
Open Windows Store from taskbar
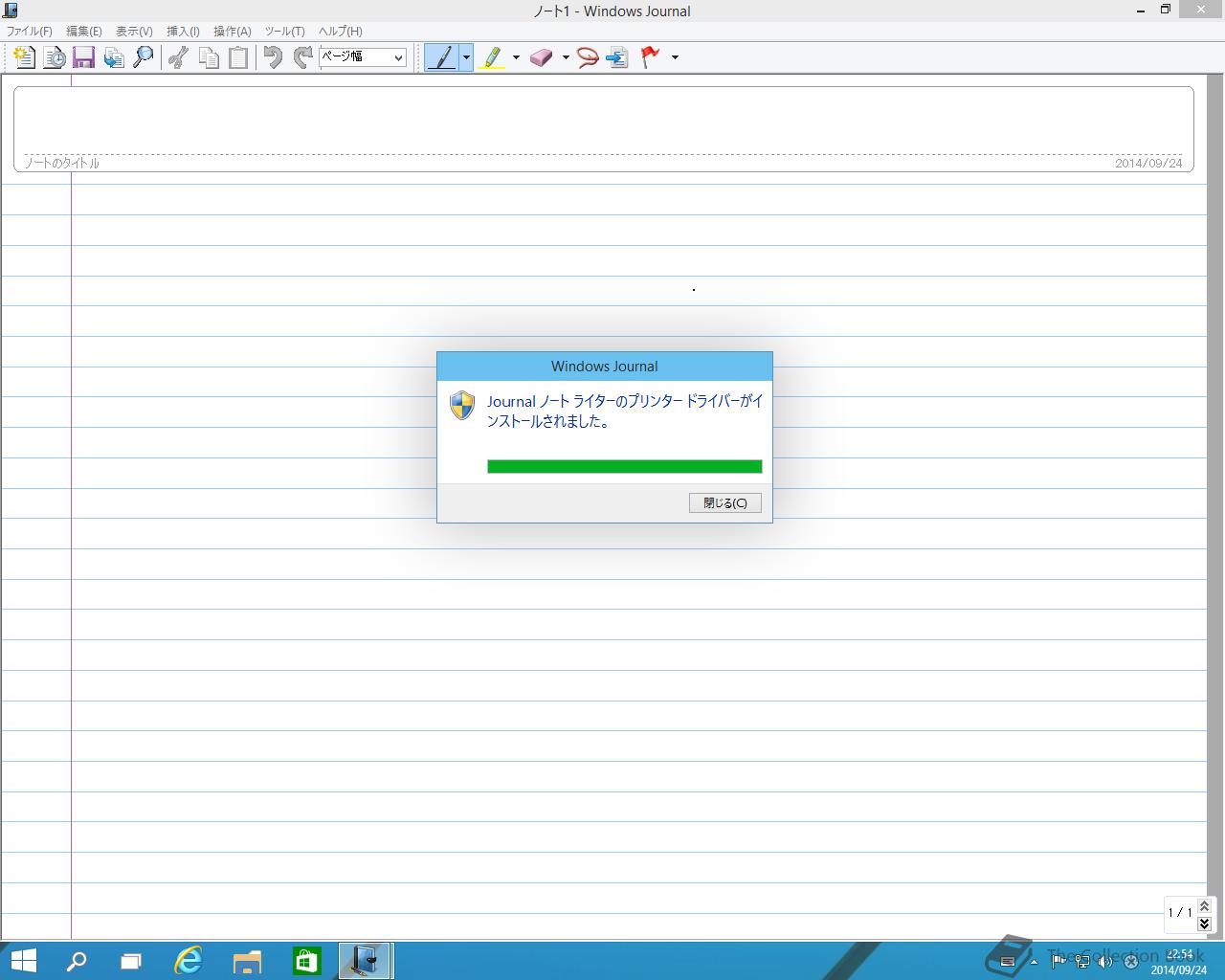pyautogui.click(x=306, y=961)
